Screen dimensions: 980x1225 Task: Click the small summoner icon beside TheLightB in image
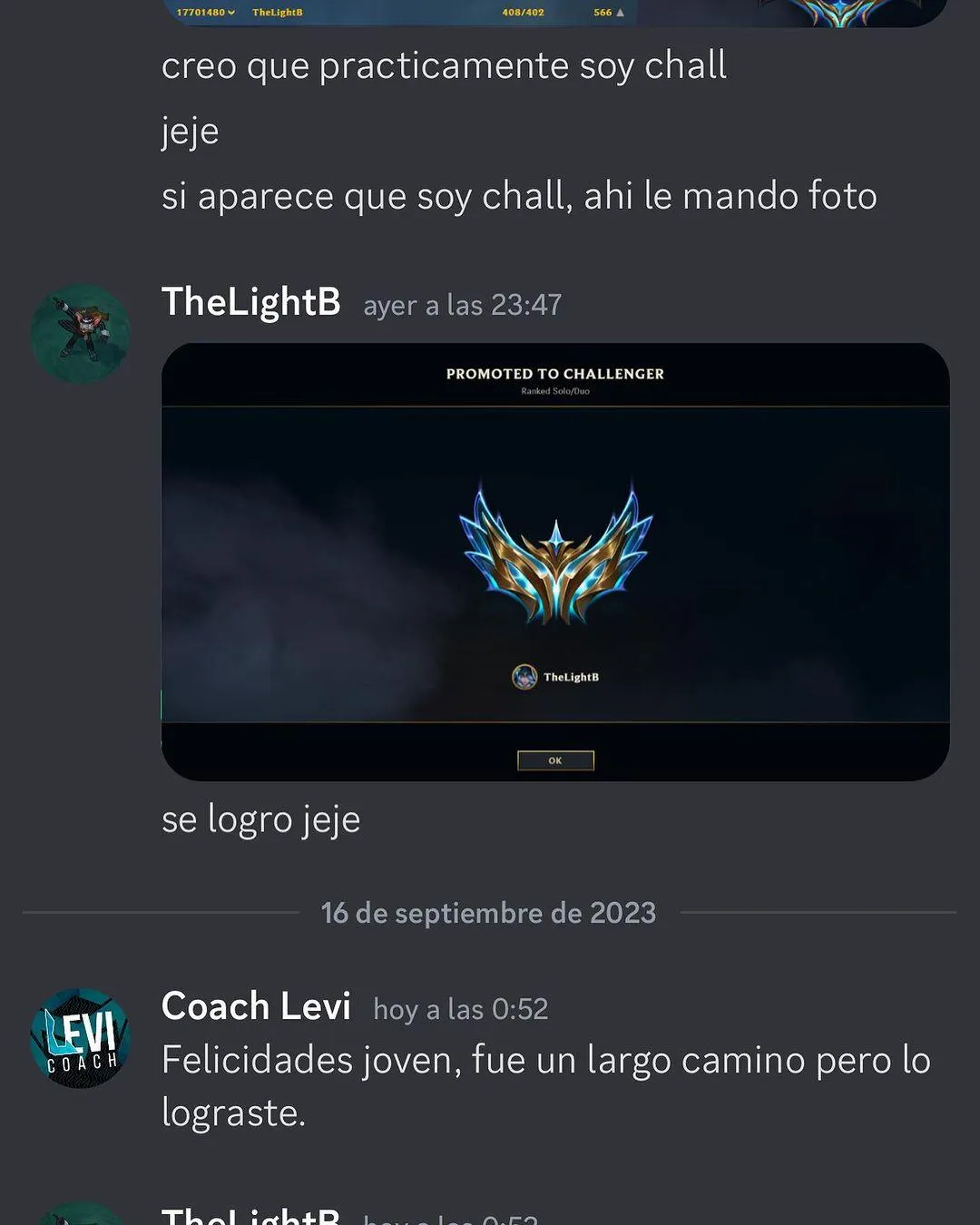pos(524,677)
